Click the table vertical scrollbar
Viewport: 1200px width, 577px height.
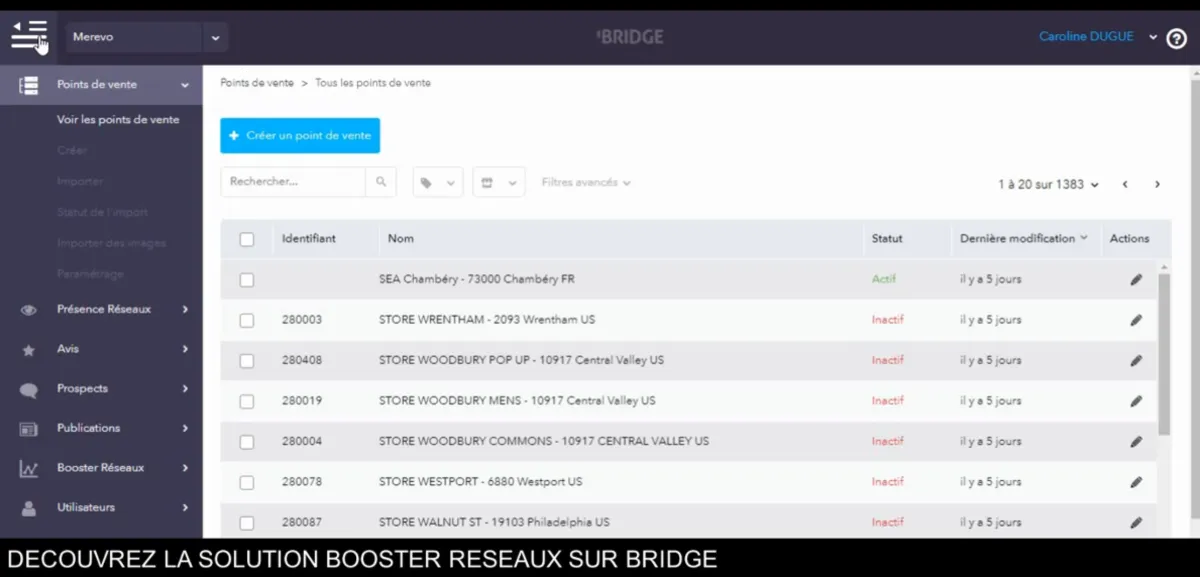tap(1164, 353)
